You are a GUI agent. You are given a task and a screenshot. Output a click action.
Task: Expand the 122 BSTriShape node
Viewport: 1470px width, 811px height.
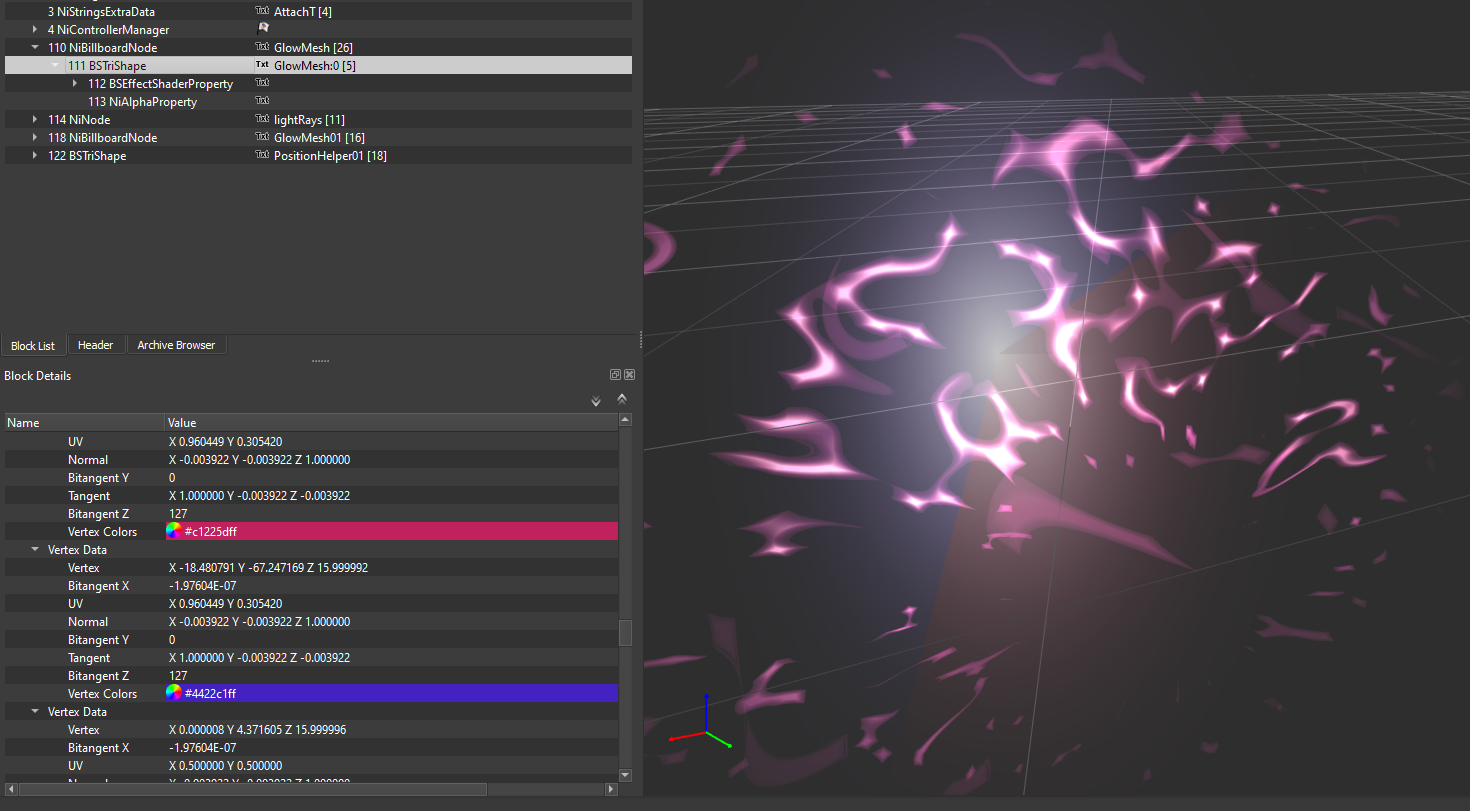point(36,155)
